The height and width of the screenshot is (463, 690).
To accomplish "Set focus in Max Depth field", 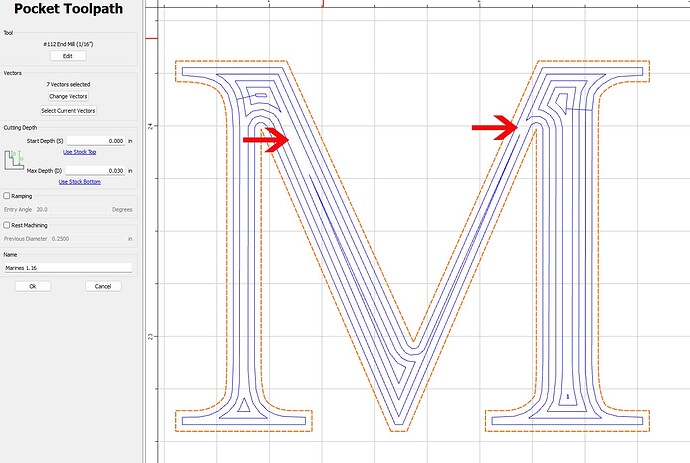I will (96, 171).
